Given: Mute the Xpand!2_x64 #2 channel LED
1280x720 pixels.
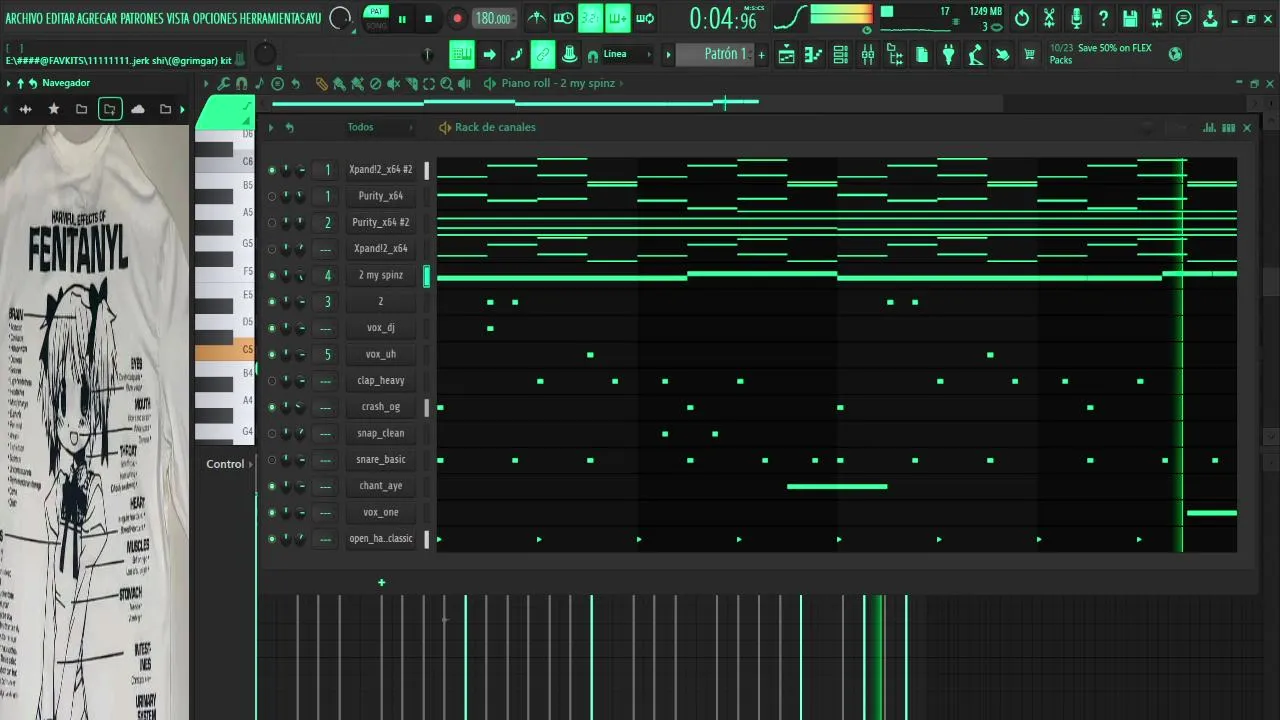Looking at the screenshot, I should click(x=272, y=170).
